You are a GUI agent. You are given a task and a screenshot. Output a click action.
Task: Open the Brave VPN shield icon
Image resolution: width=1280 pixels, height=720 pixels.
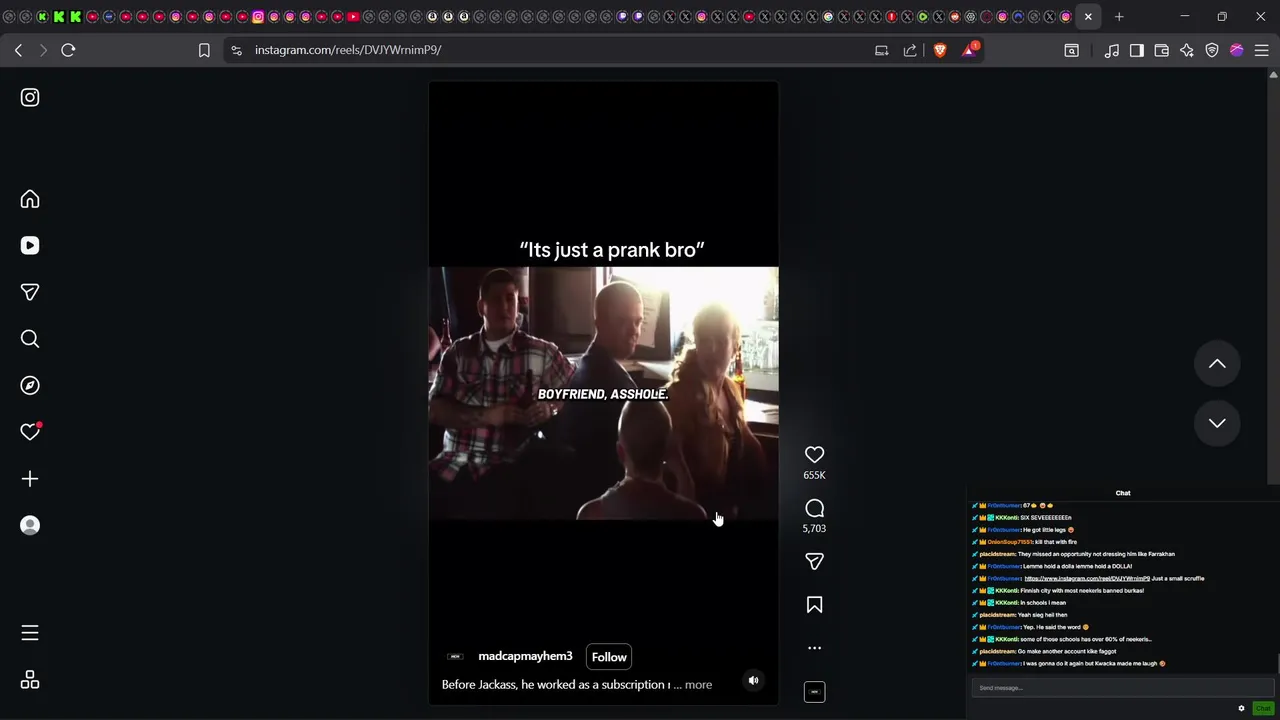(1212, 50)
